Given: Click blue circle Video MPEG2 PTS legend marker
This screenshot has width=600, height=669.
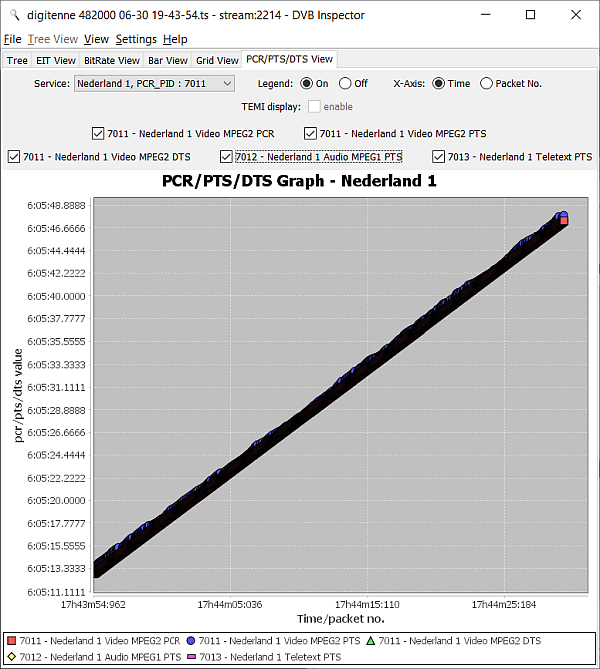Looking at the screenshot, I should pyautogui.click(x=191, y=640).
